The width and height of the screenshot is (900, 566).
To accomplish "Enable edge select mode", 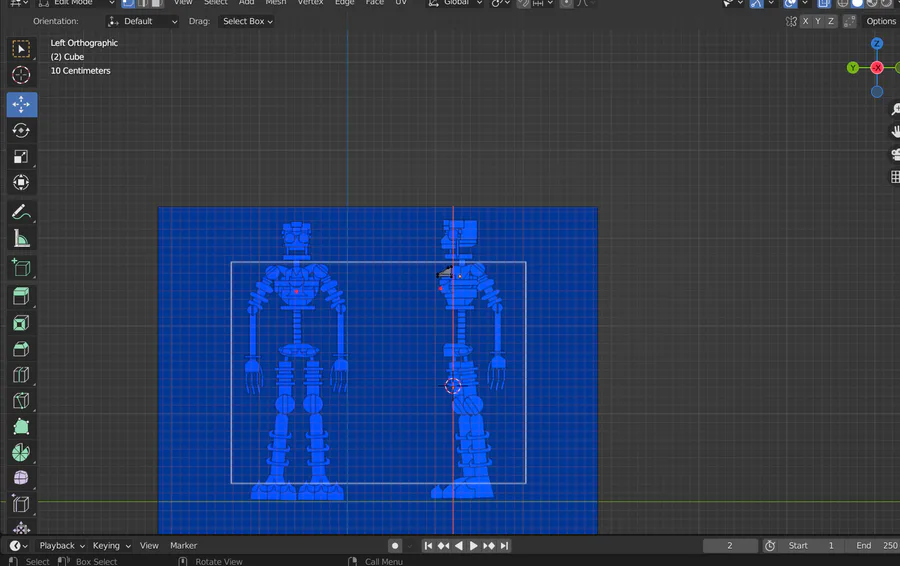I will point(142,3).
